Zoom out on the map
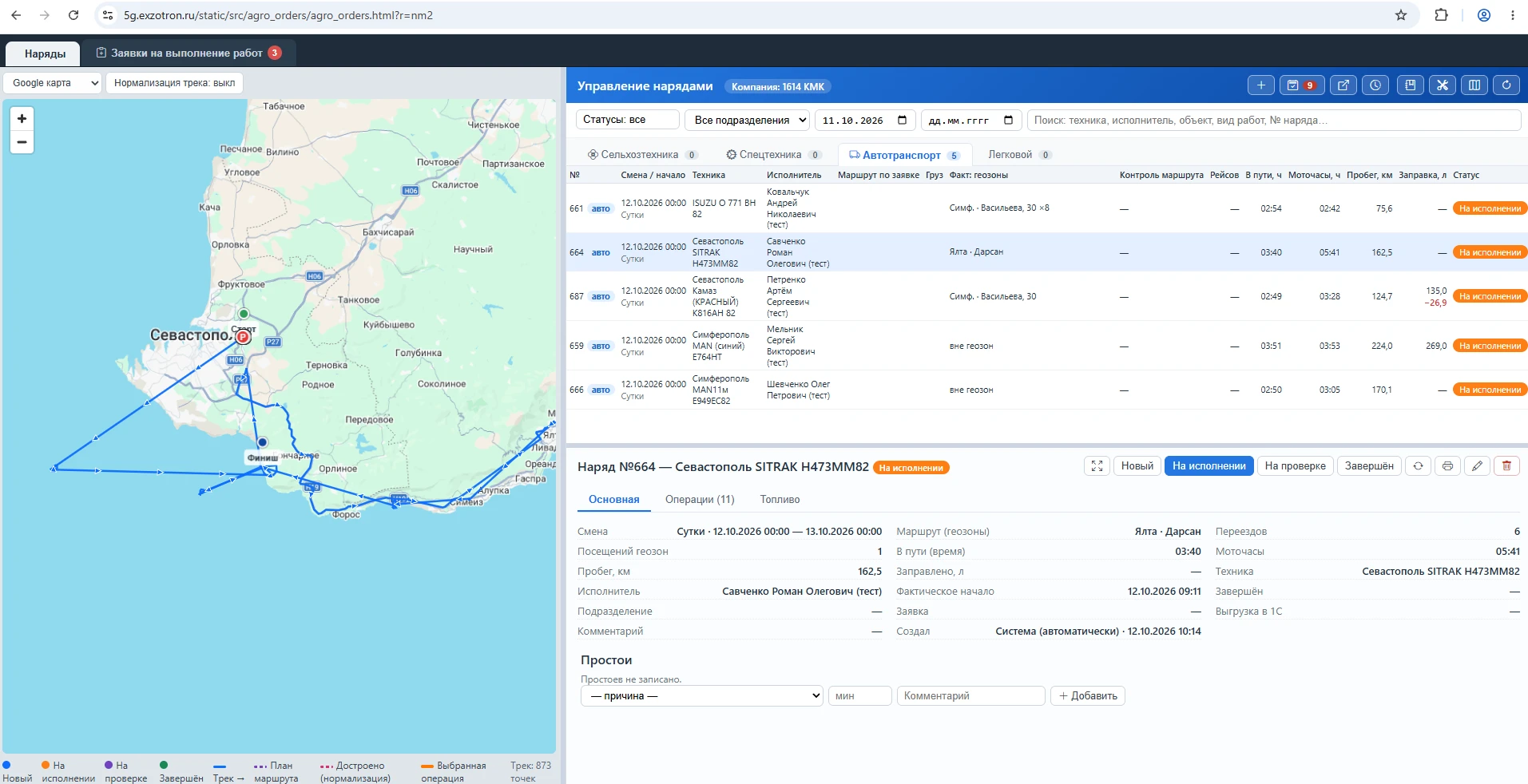This screenshot has width=1528, height=784. click(22, 142)
